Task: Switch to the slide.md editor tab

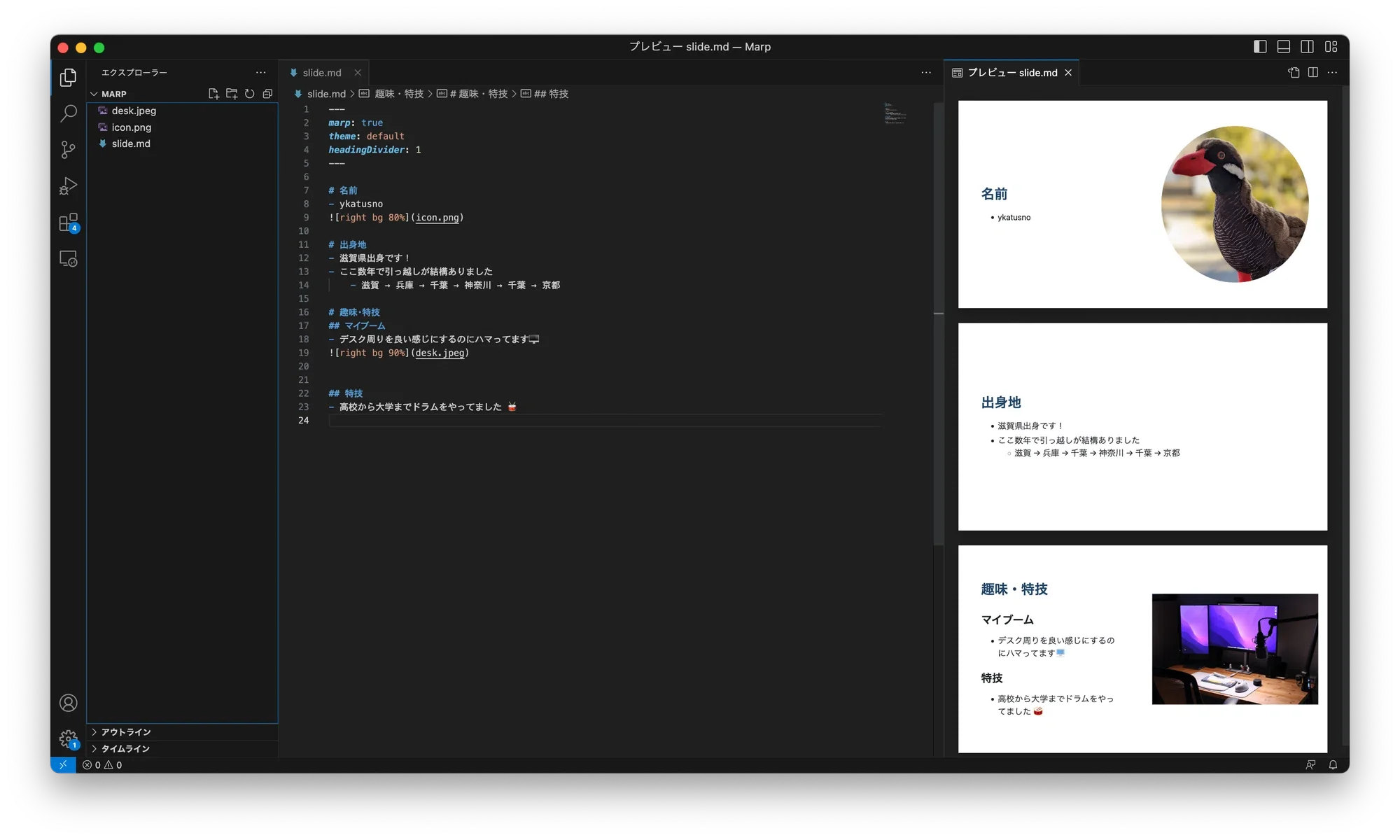Action: point(321,73)
